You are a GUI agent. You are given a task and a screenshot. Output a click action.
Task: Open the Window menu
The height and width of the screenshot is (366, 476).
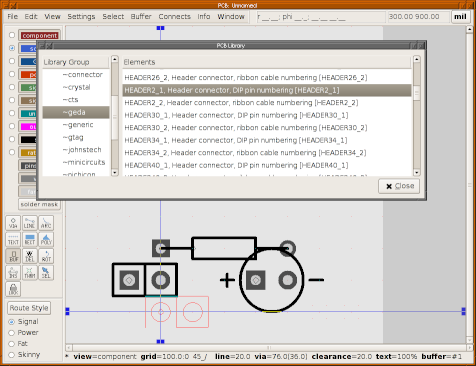click(x=231, y=16)
